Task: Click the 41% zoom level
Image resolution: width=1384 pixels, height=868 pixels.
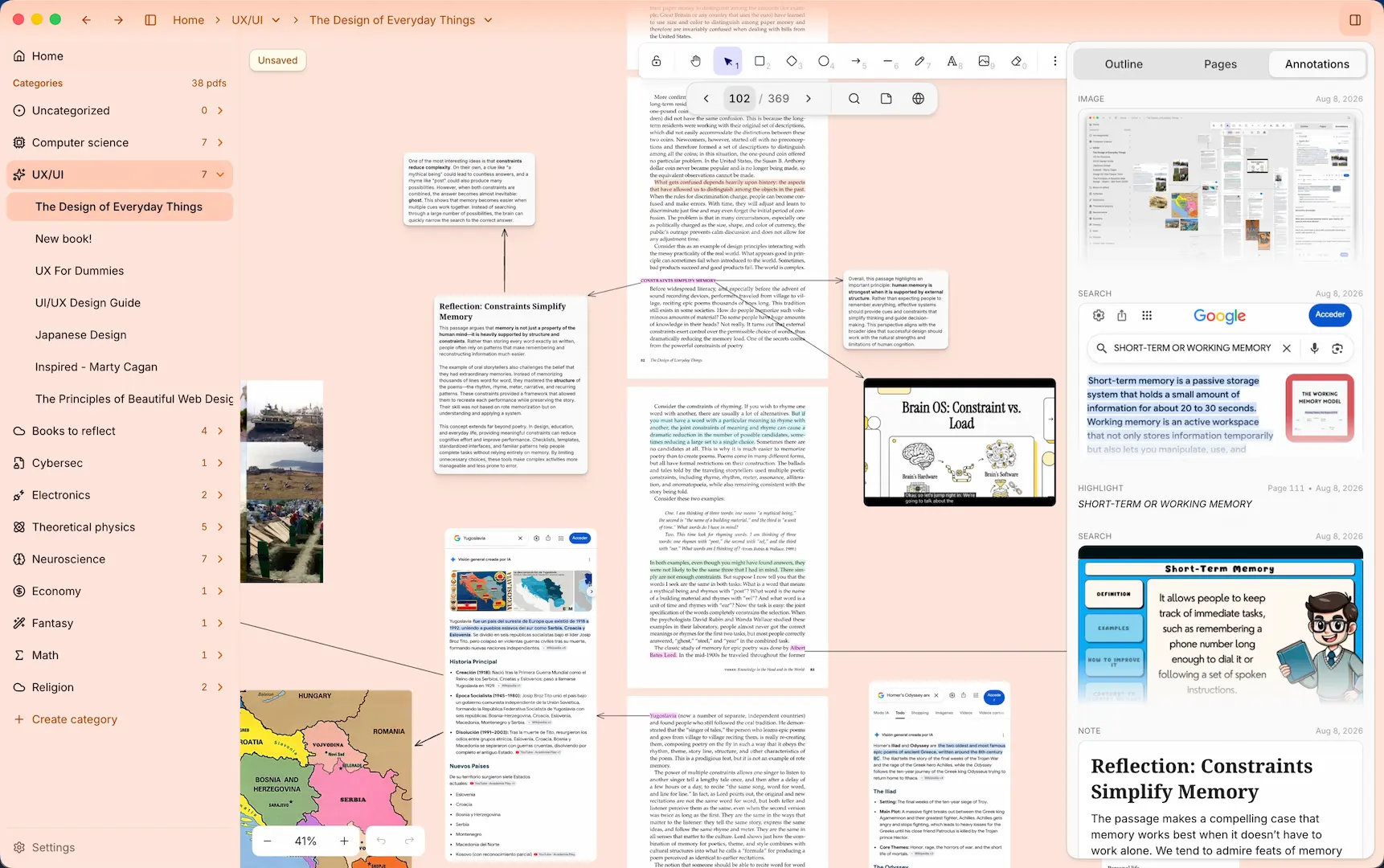Action: (x=305, y=841)
